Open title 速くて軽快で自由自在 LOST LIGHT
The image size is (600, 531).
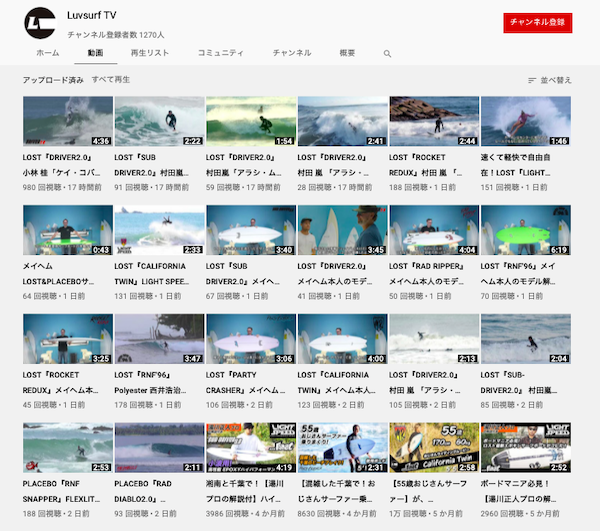(515, 165)
